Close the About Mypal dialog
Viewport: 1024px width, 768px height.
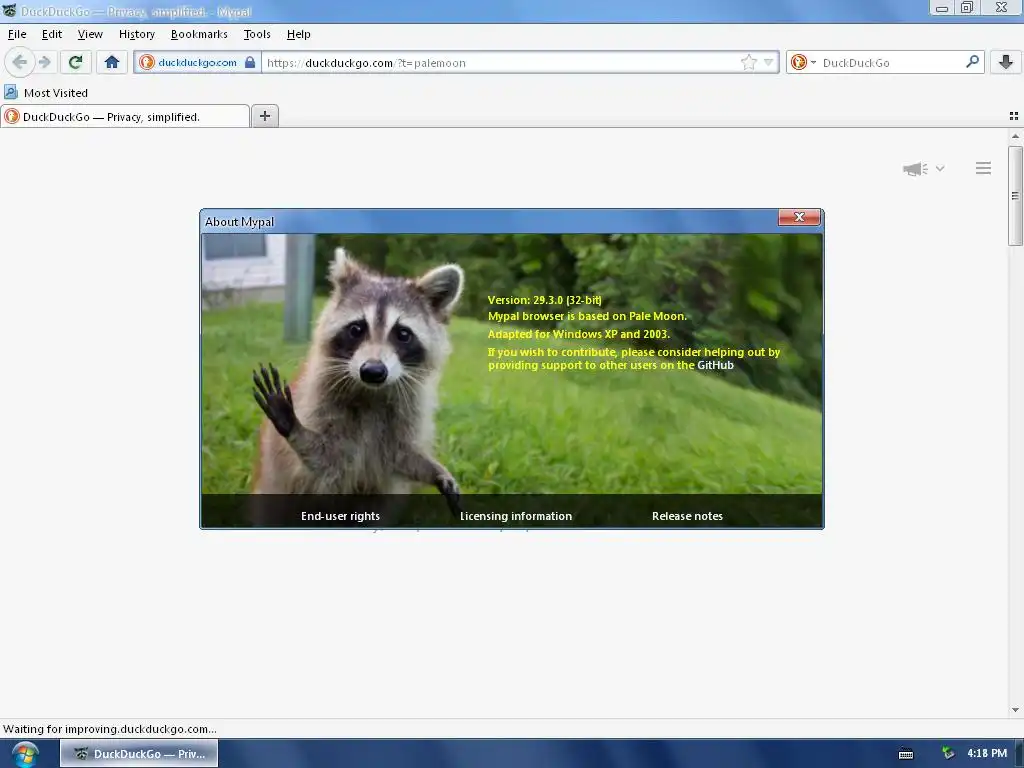coord(799,217)
